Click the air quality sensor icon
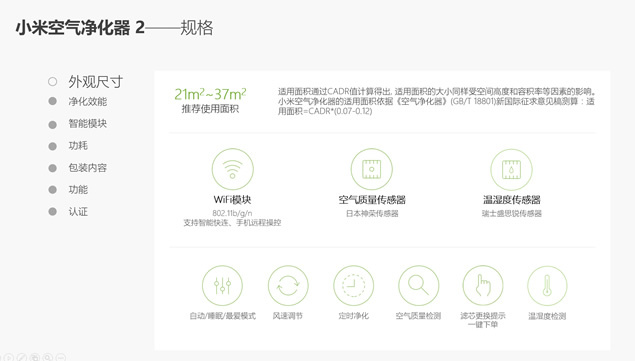The image size is (635, 361). [371, 169]
